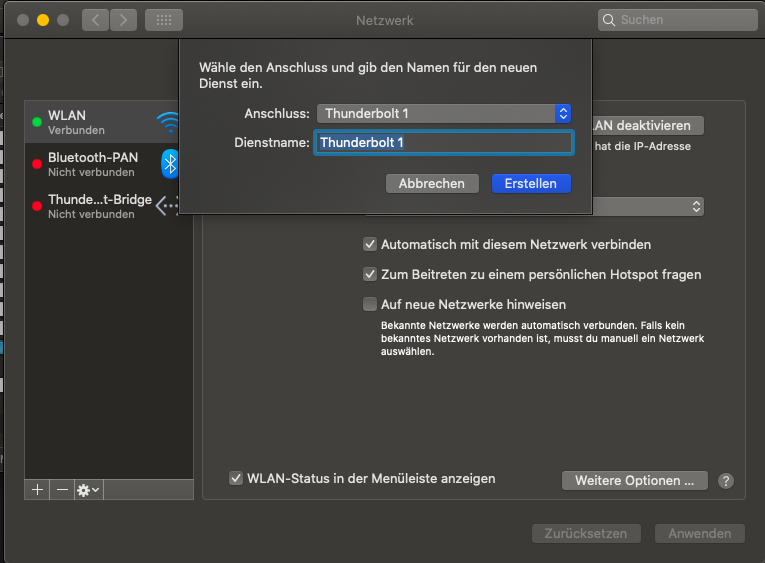Click the Suchen search field
Image resolution: width=765 pixels, height=563 pixels.
(x=678, y=20)
